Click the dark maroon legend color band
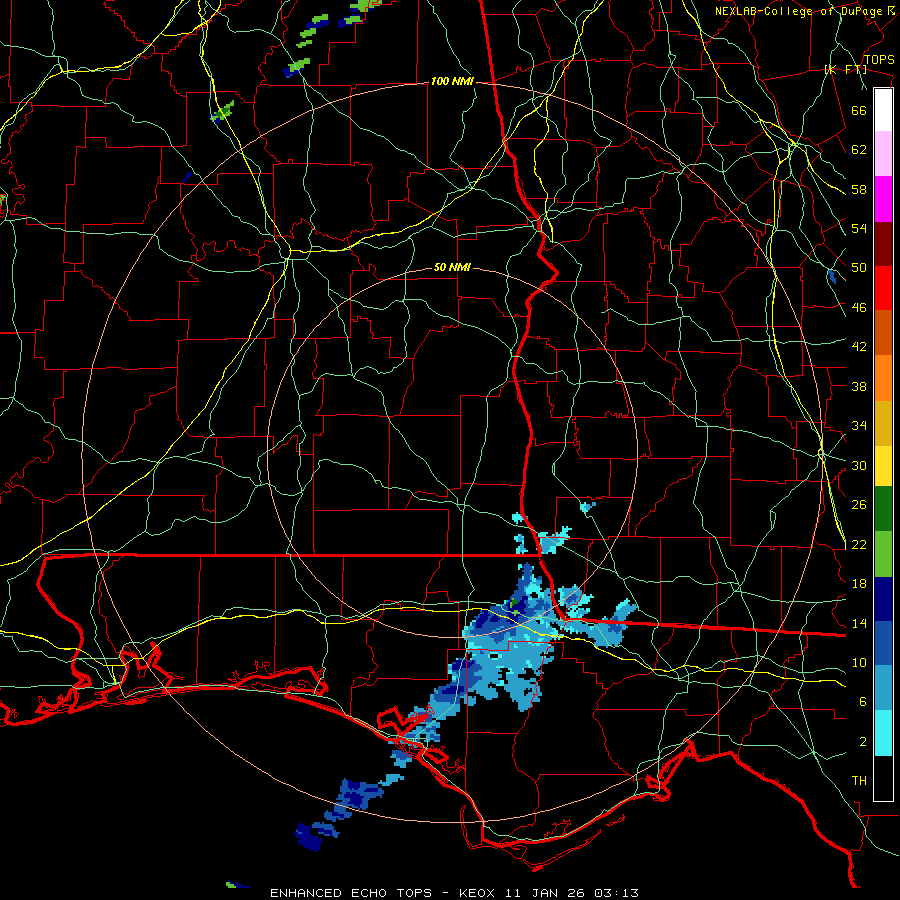 point(883,243)
